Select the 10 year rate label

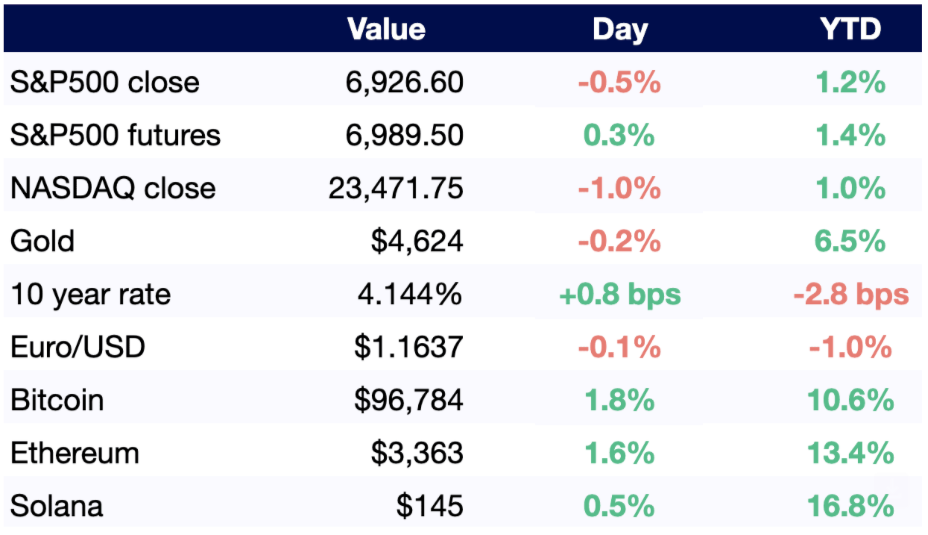[x=90, y=294]
